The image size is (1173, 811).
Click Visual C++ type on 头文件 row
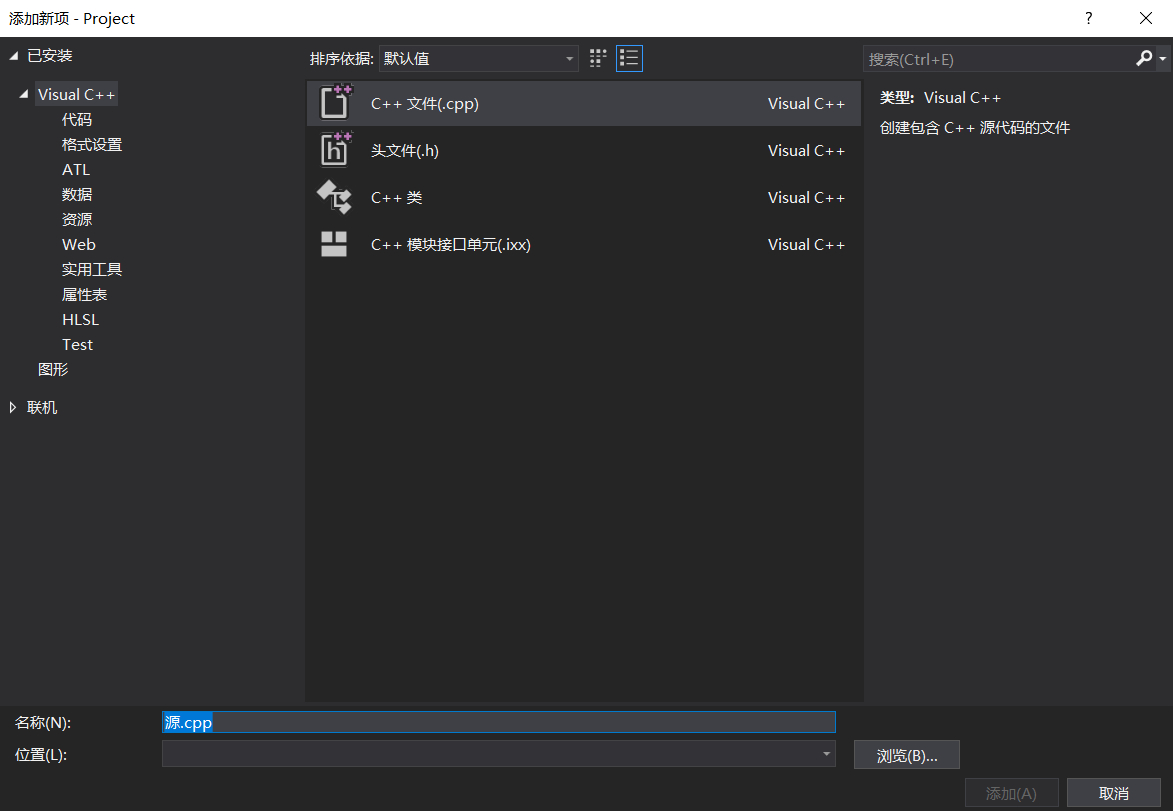[x=806, y=150]
